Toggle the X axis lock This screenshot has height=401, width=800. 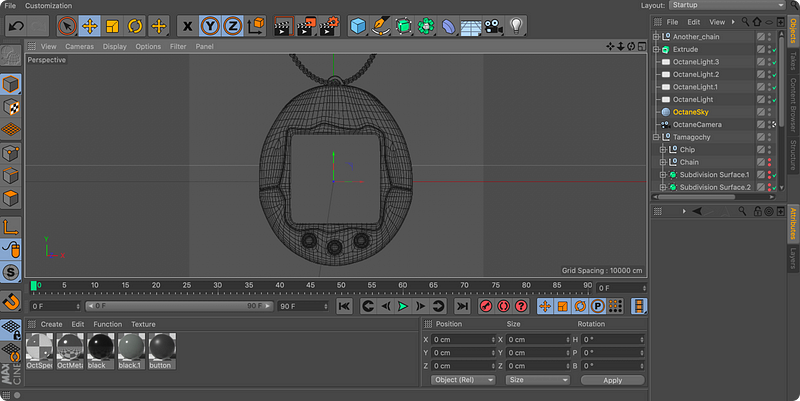187,25
